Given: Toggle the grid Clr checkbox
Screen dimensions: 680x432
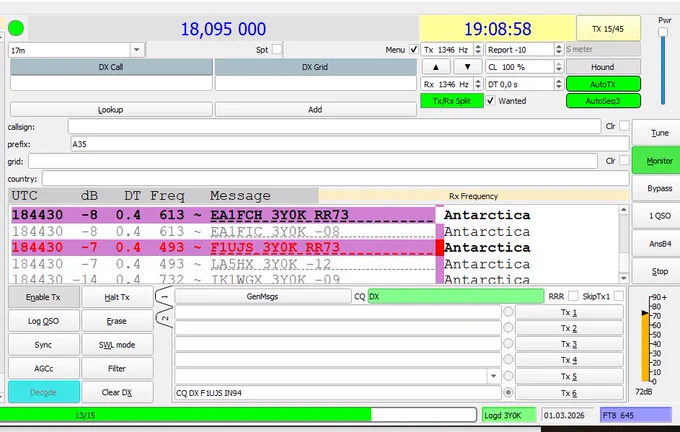Looking at the screenshot, I should point(624,160).
